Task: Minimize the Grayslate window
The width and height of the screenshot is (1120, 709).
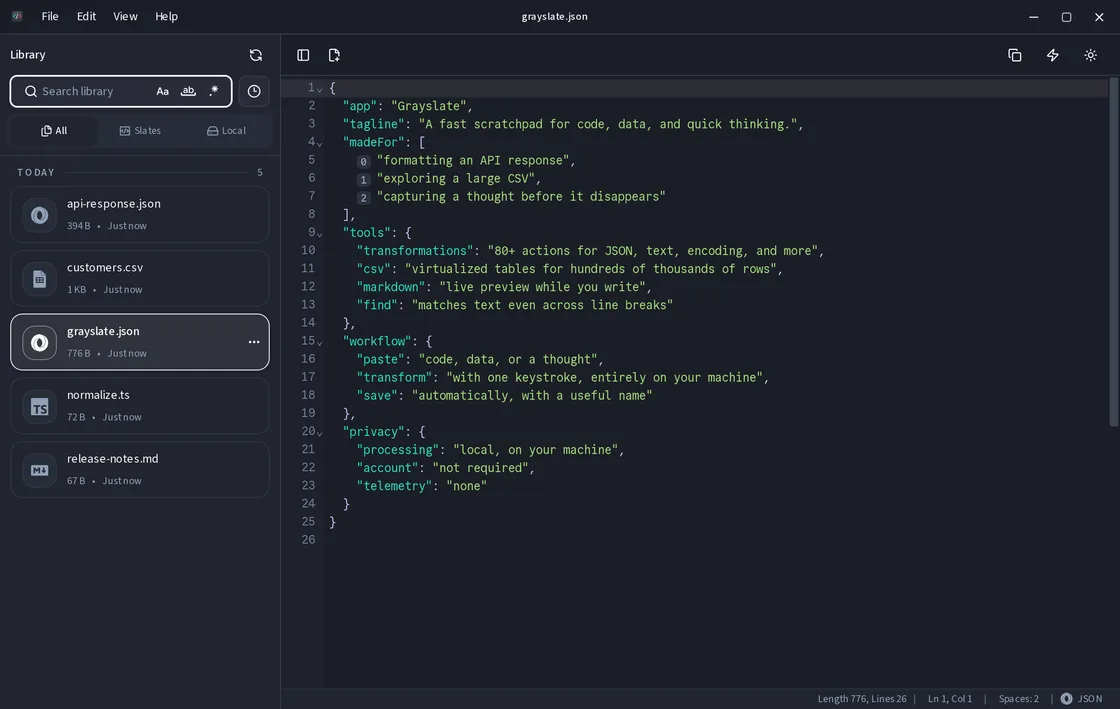Action: pyautogui.click(x=1034, y=16)
